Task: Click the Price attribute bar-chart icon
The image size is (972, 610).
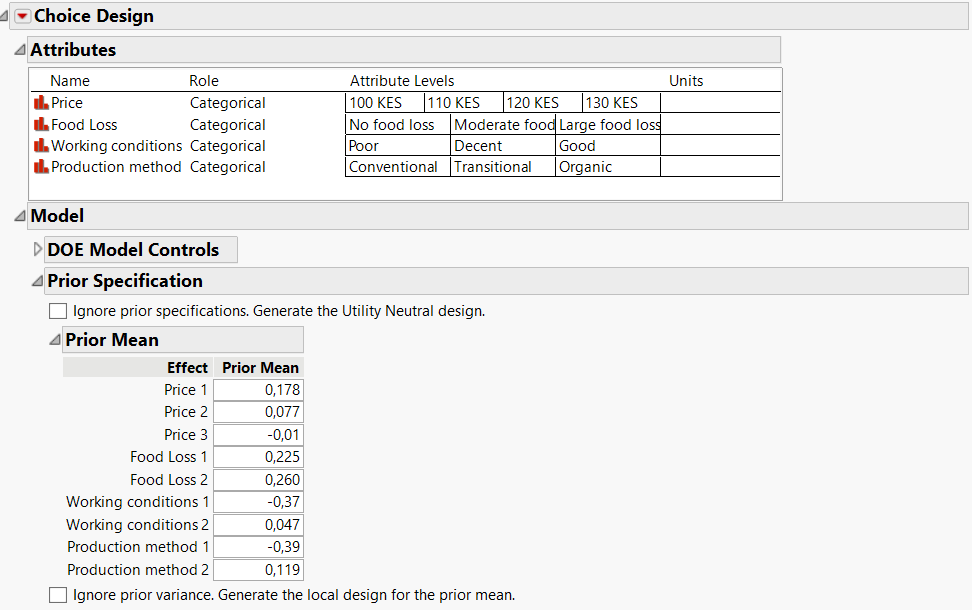Action: pos(41,103)
